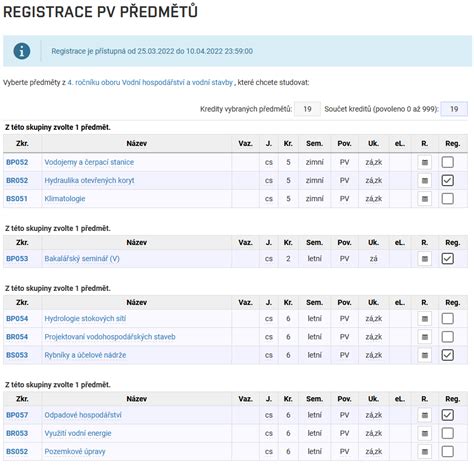474x465 pixels.
Task: Open the BS051 course code link
Action: [x=17, y=199]
